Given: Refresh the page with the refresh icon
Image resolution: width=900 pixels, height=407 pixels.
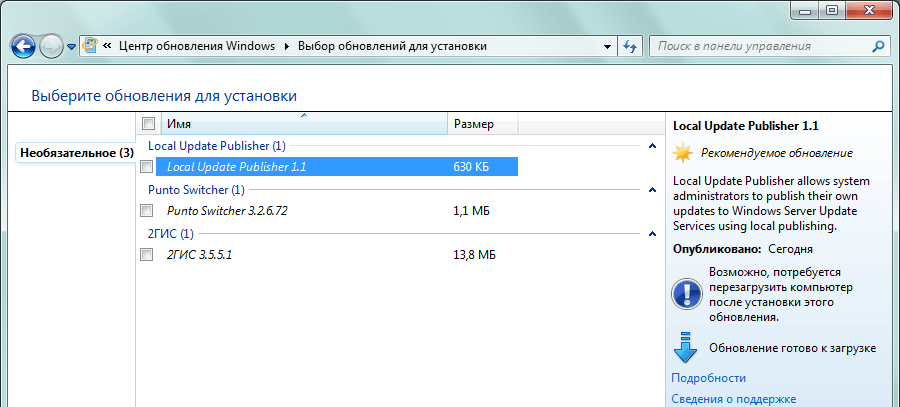Looking at the screenshot, I should click(630, 46).
